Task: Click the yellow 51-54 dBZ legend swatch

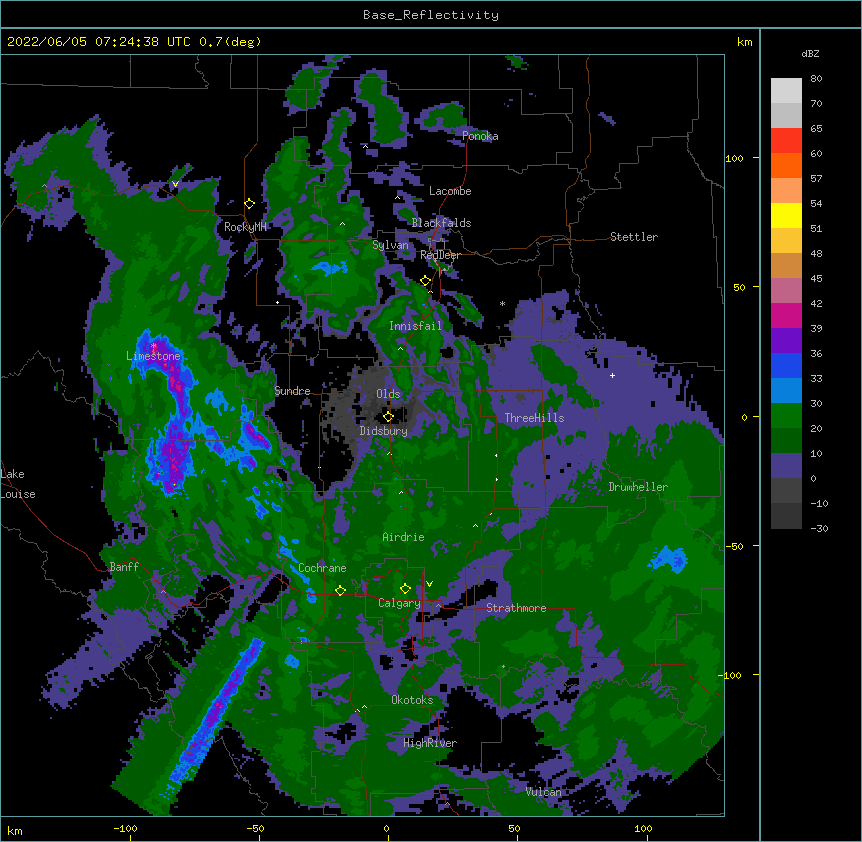Action: (786, 215)
